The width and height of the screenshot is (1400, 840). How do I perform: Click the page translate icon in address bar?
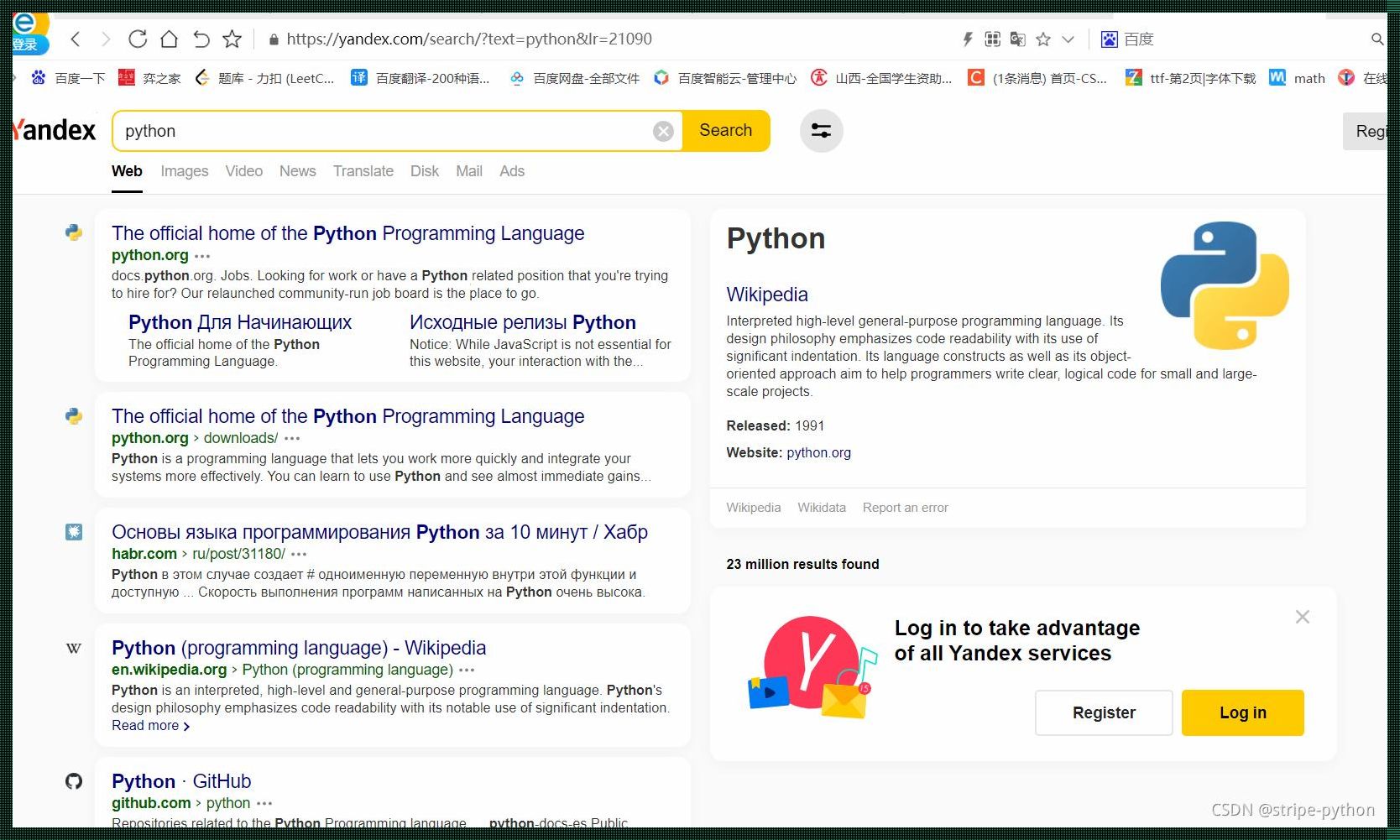click(1017, 39)
